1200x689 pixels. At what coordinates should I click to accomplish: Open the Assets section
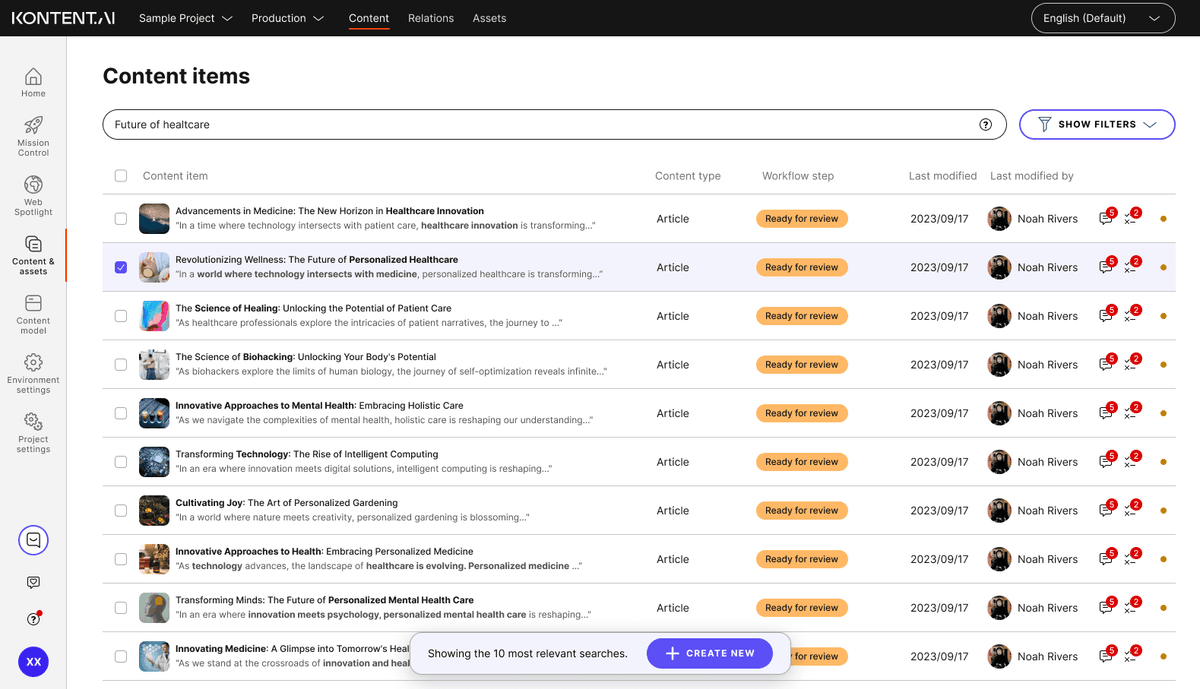(489, 18)
